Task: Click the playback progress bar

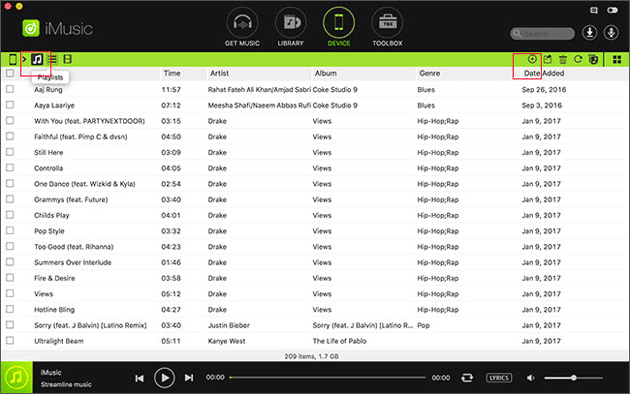Action: 327,378
